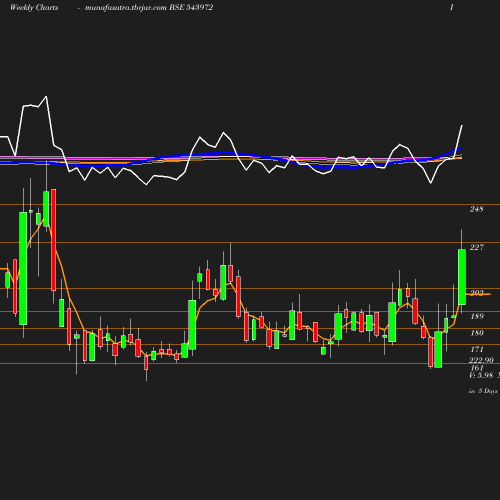Click the 222.90 current price value

point(481,360)
